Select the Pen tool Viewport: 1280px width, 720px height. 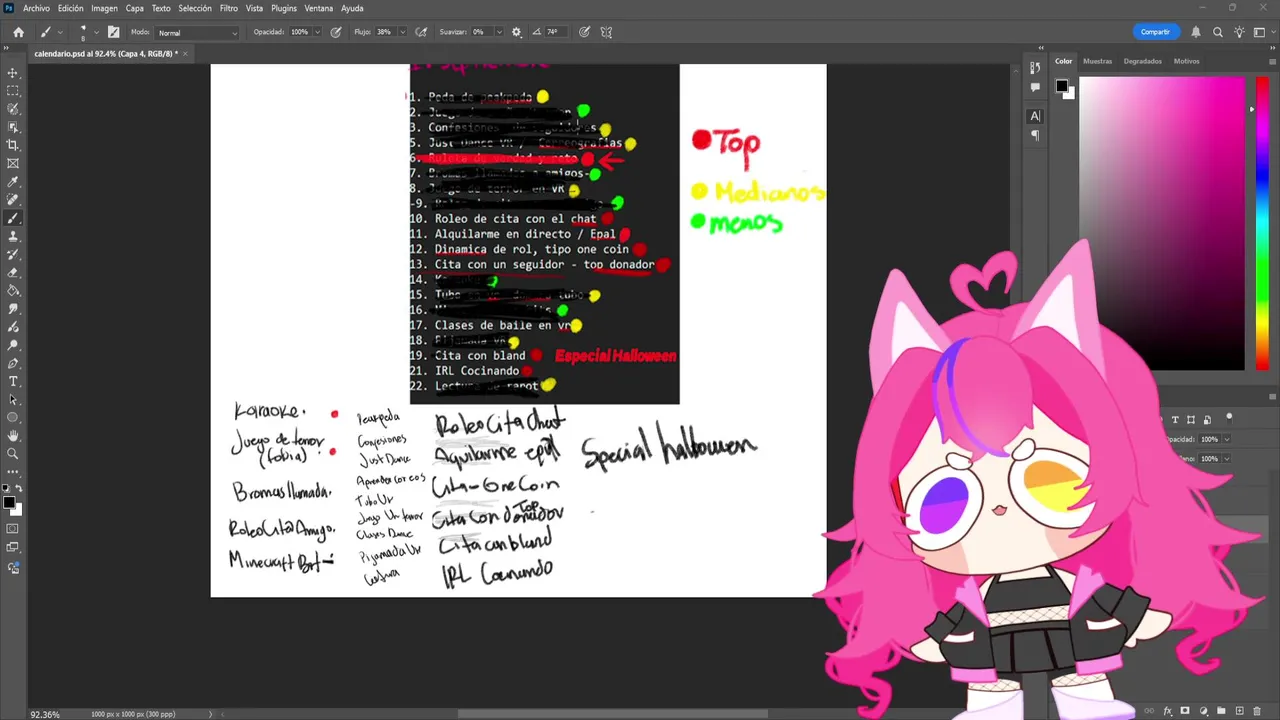[13, 363]
